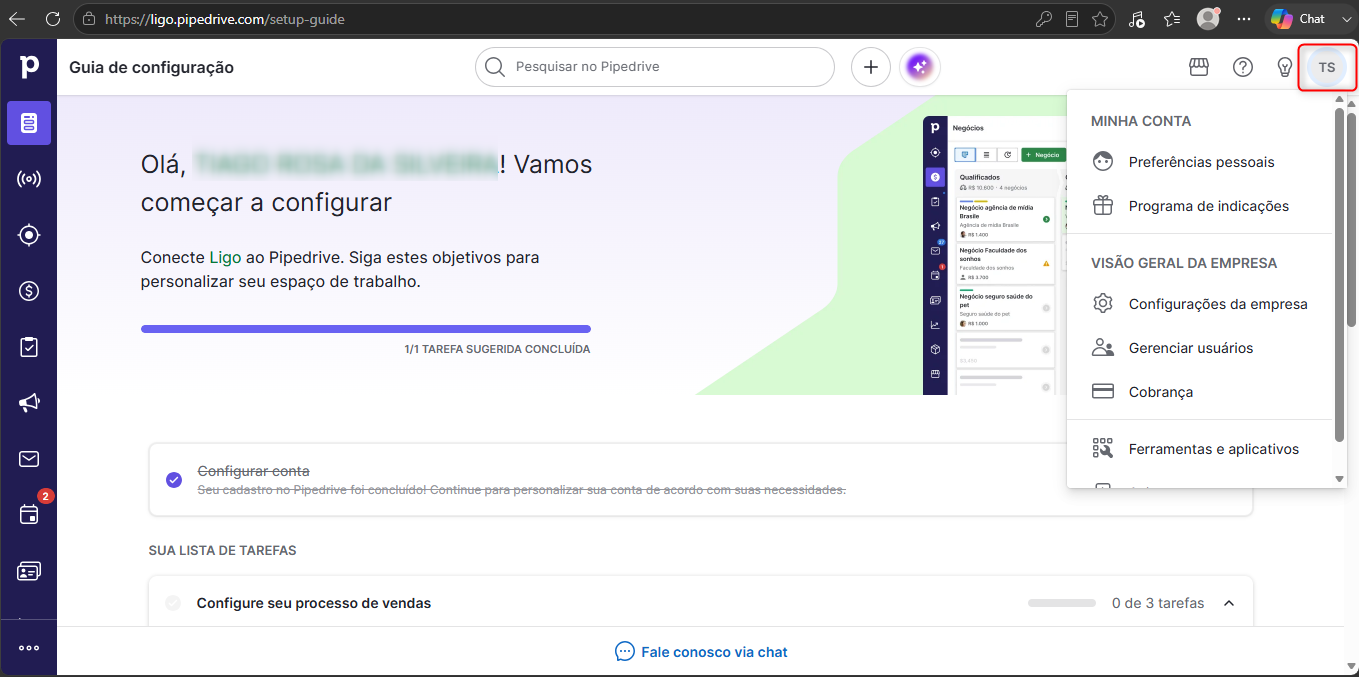Open the AI sparkle assistant button
This screenshot has height=677, width=1359.
920,67
